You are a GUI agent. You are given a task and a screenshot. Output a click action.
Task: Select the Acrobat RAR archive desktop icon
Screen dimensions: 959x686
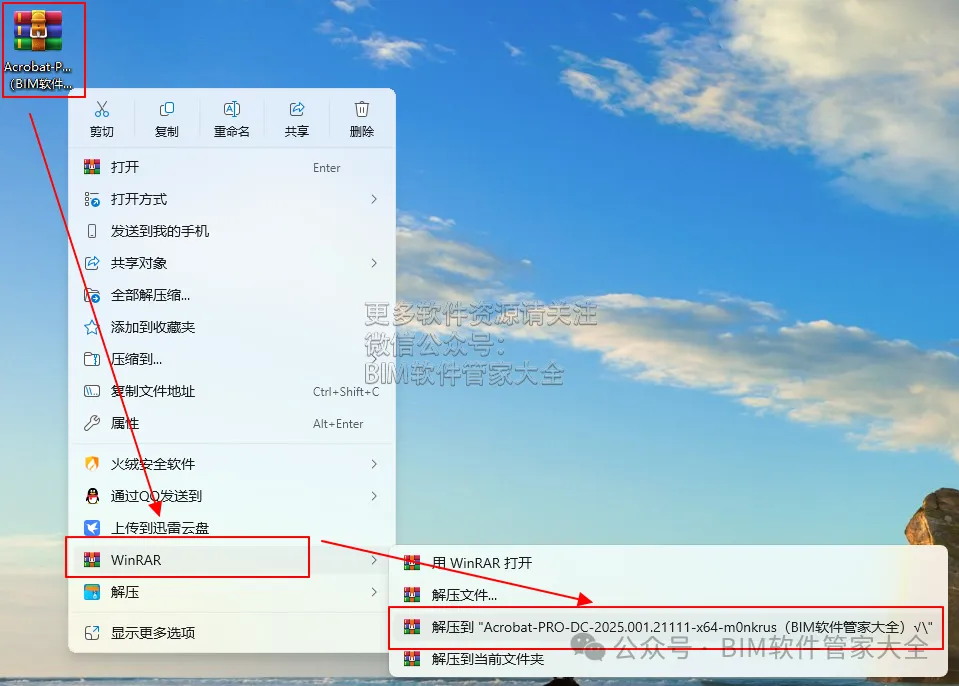(38, 50)
